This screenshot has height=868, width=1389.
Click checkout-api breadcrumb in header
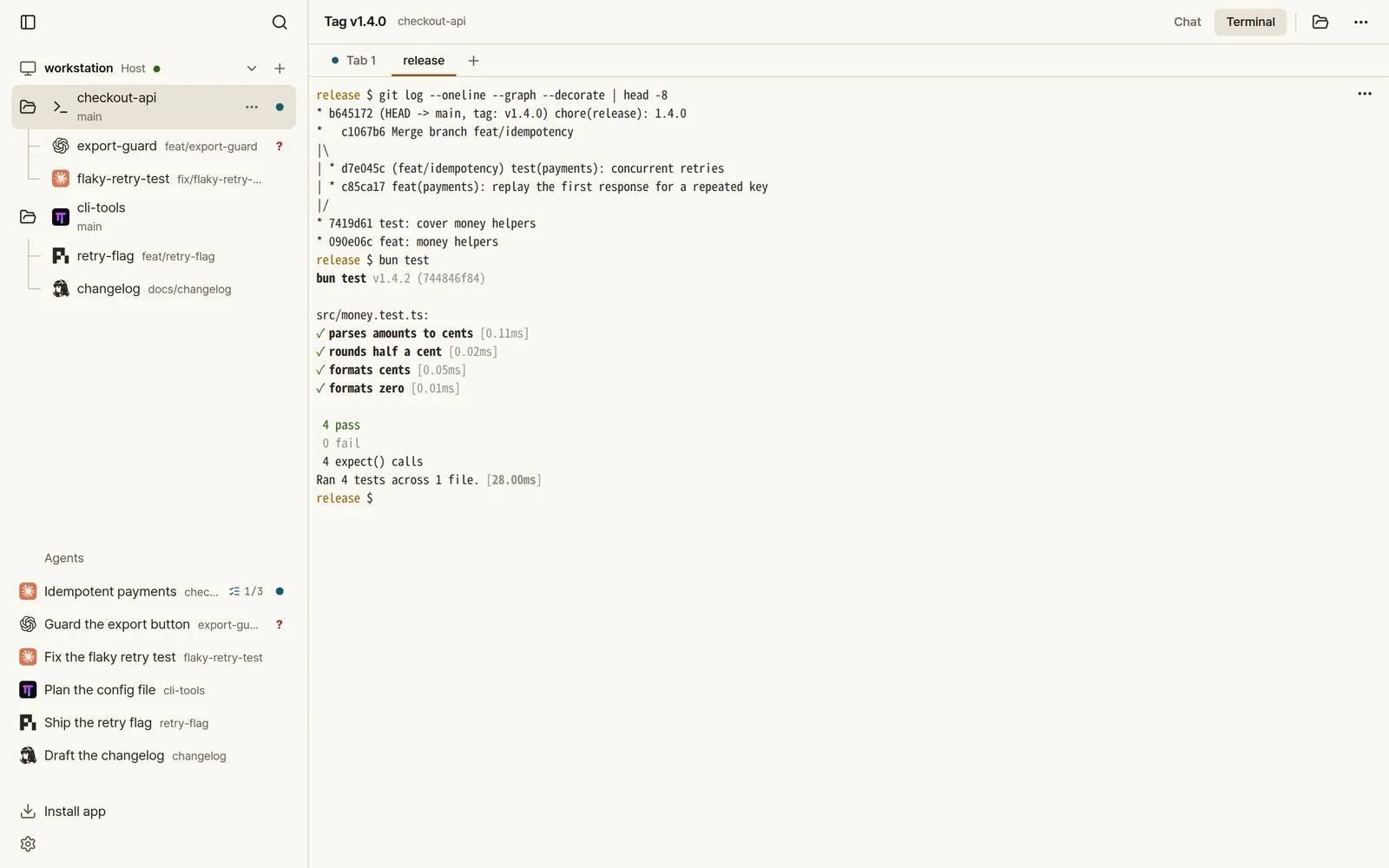pos(431,22)
